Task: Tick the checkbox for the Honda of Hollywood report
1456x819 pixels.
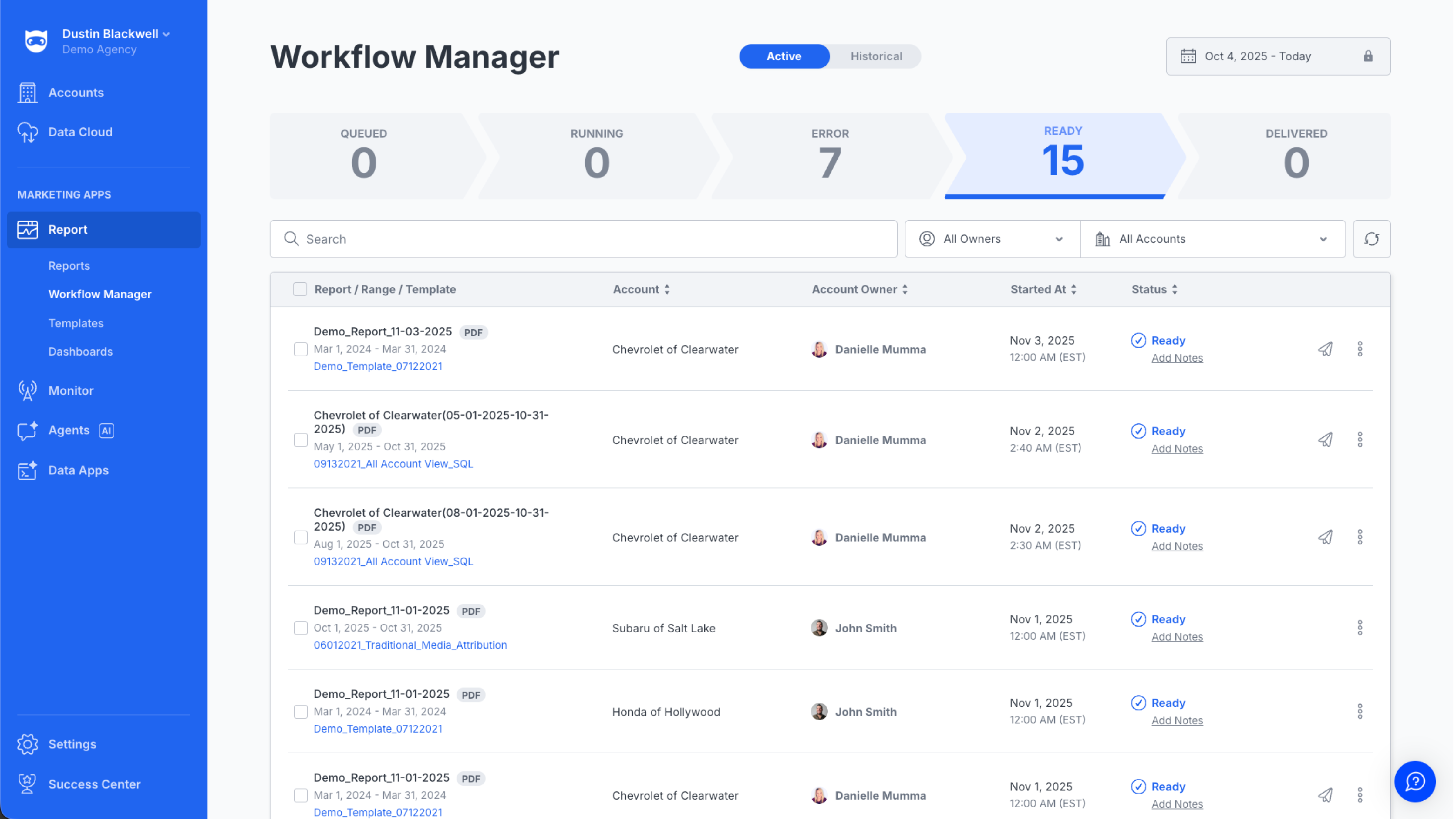Action: click(301, 712)
